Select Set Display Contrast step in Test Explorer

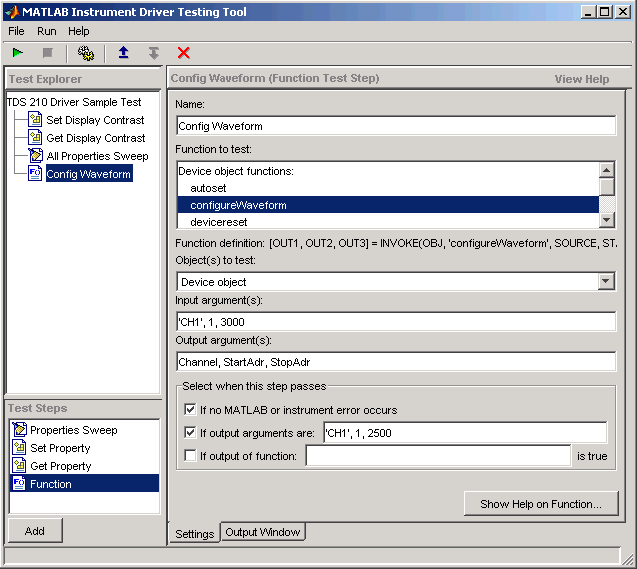pyautogui.click(x=95, y=120)
